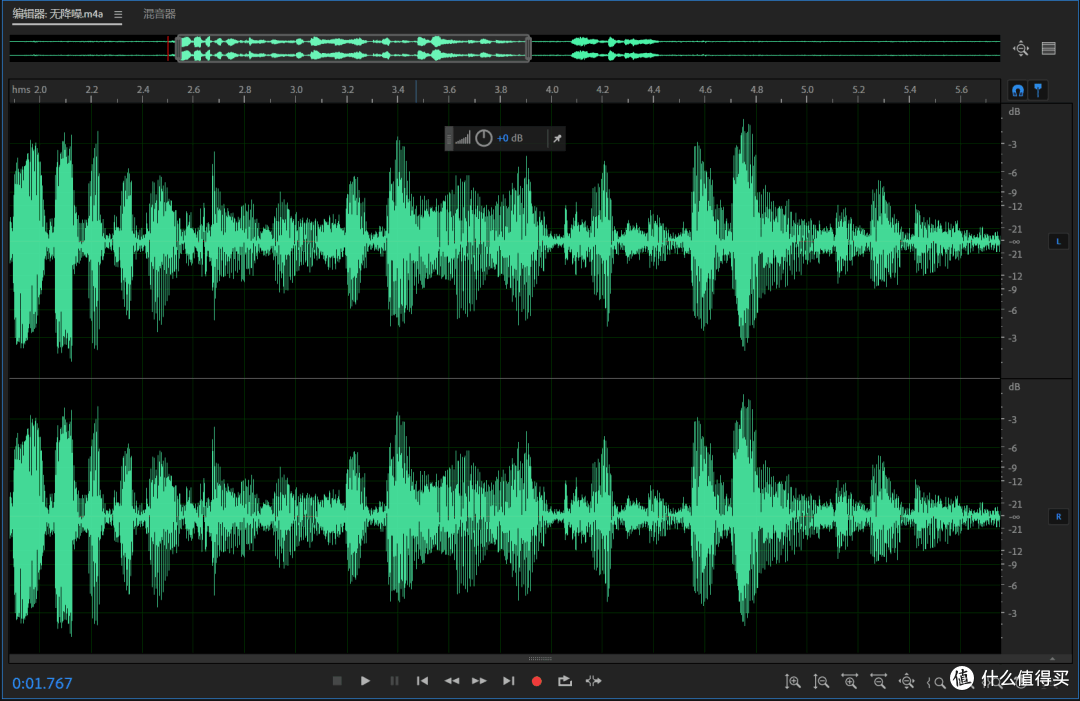This screenshot has height=701, width=1080.
Task: Click the panel resize grip below waveform
Action: [539, 658]
